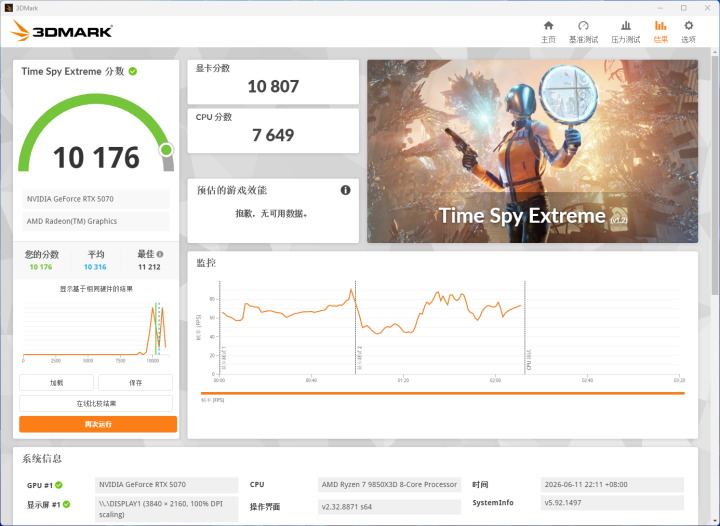Click the NVIDIA GeForce RTX 5070 field under score
Screen dimensions: 720x526
pos(96,199)
